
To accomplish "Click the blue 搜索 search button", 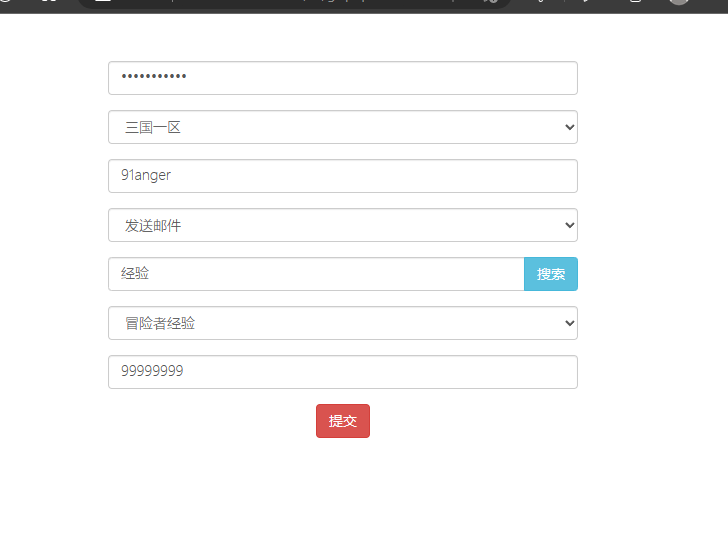I will tap(550, 274).
